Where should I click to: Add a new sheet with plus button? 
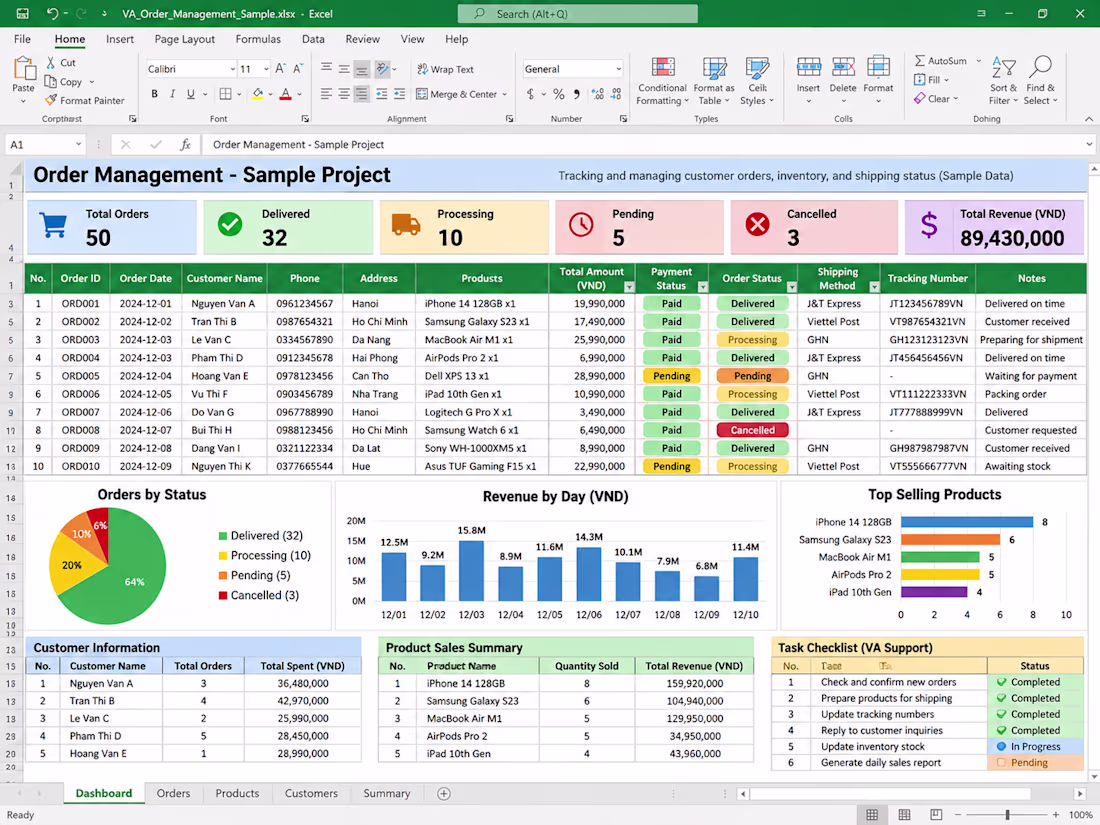[x=443, y=793]
